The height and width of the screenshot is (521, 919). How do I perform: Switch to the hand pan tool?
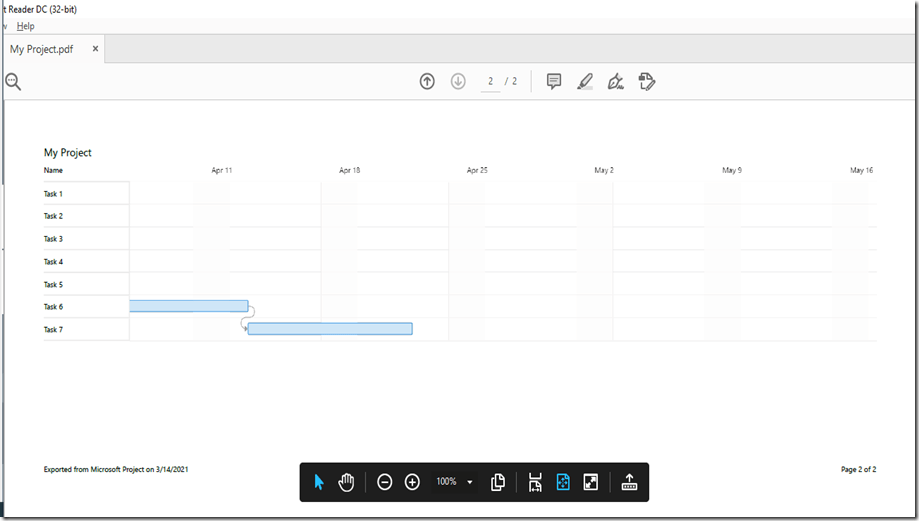[346, 482]
